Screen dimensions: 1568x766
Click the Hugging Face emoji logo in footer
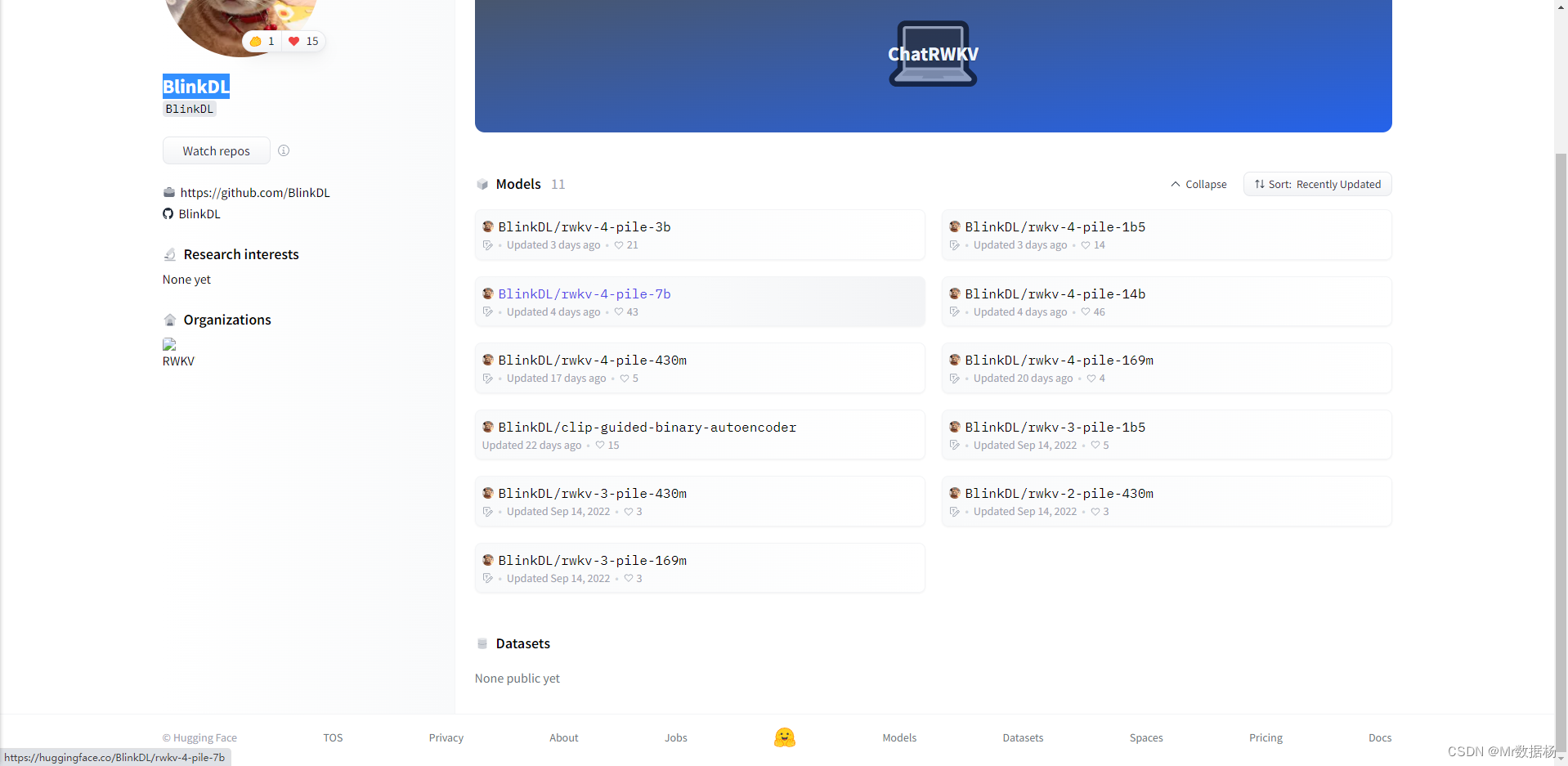point(785,737)
